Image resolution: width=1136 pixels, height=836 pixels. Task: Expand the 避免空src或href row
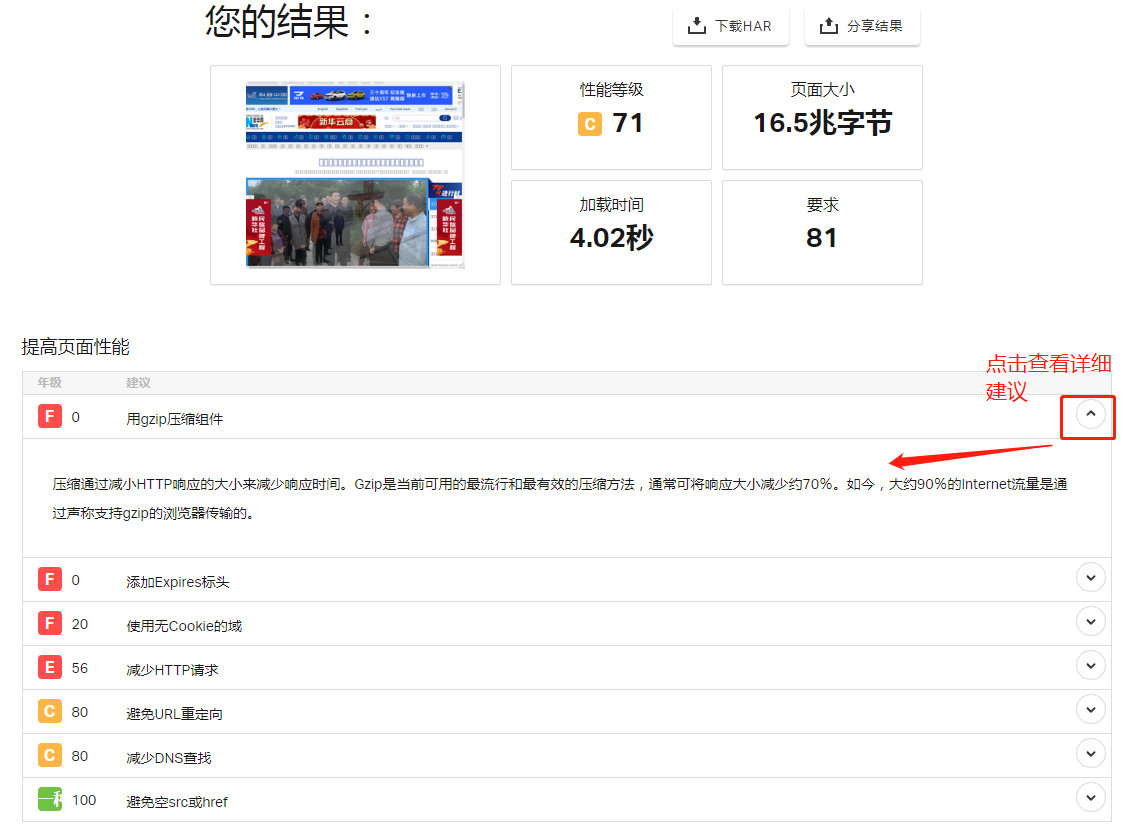1090,798
